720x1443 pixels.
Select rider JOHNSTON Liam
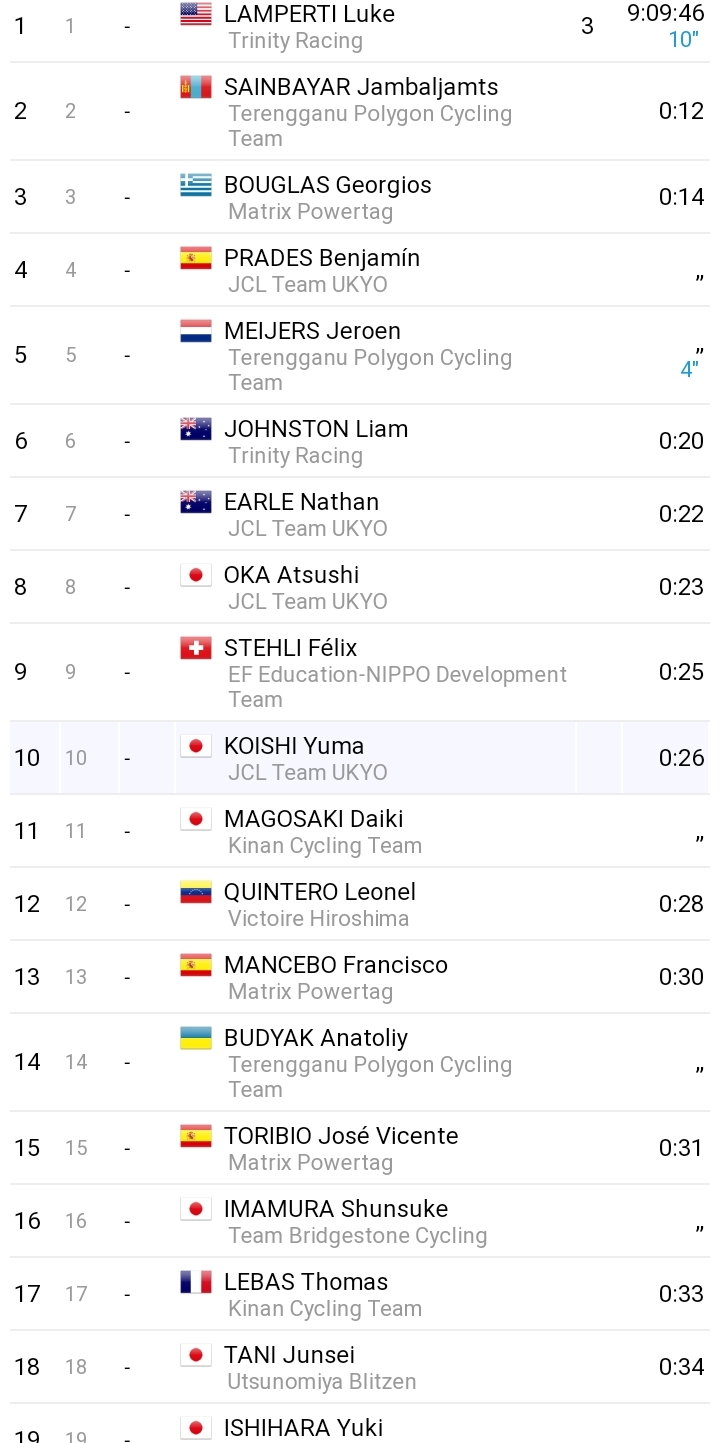(316, 429)
